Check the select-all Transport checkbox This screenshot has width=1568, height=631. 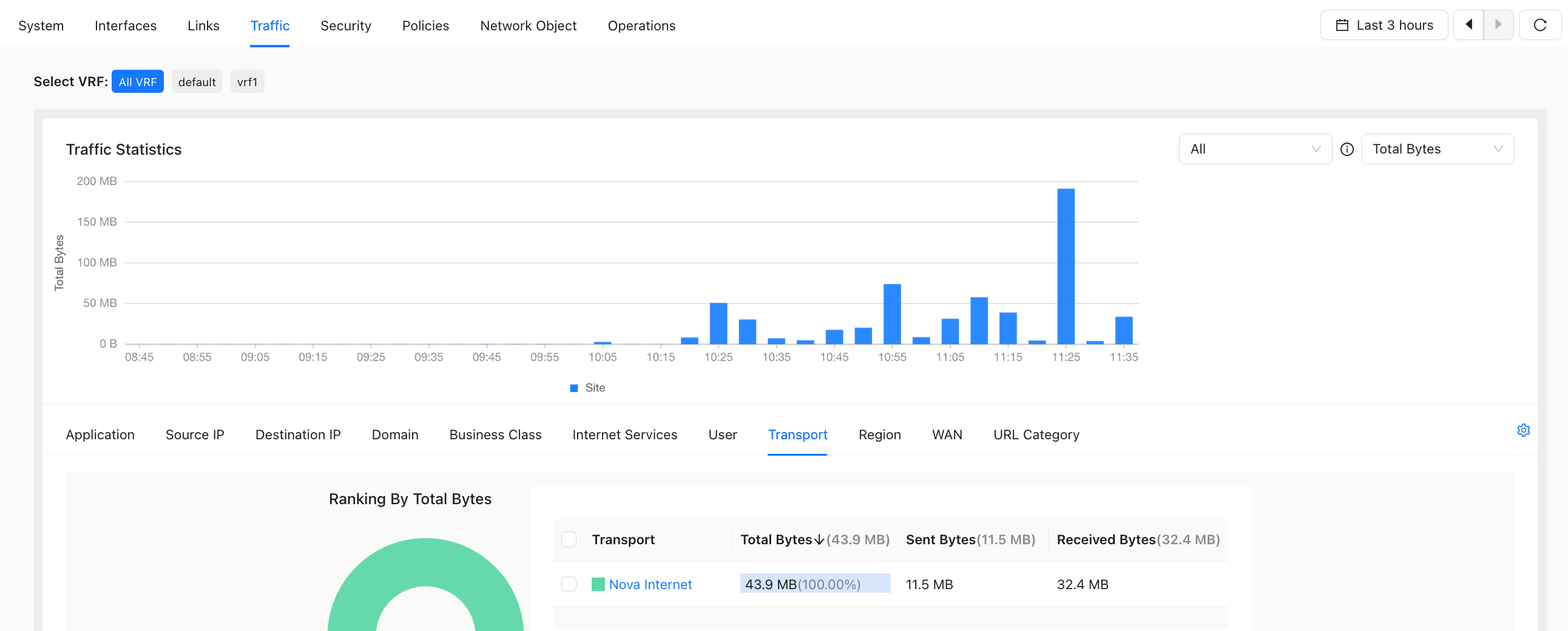click(569, 539)
